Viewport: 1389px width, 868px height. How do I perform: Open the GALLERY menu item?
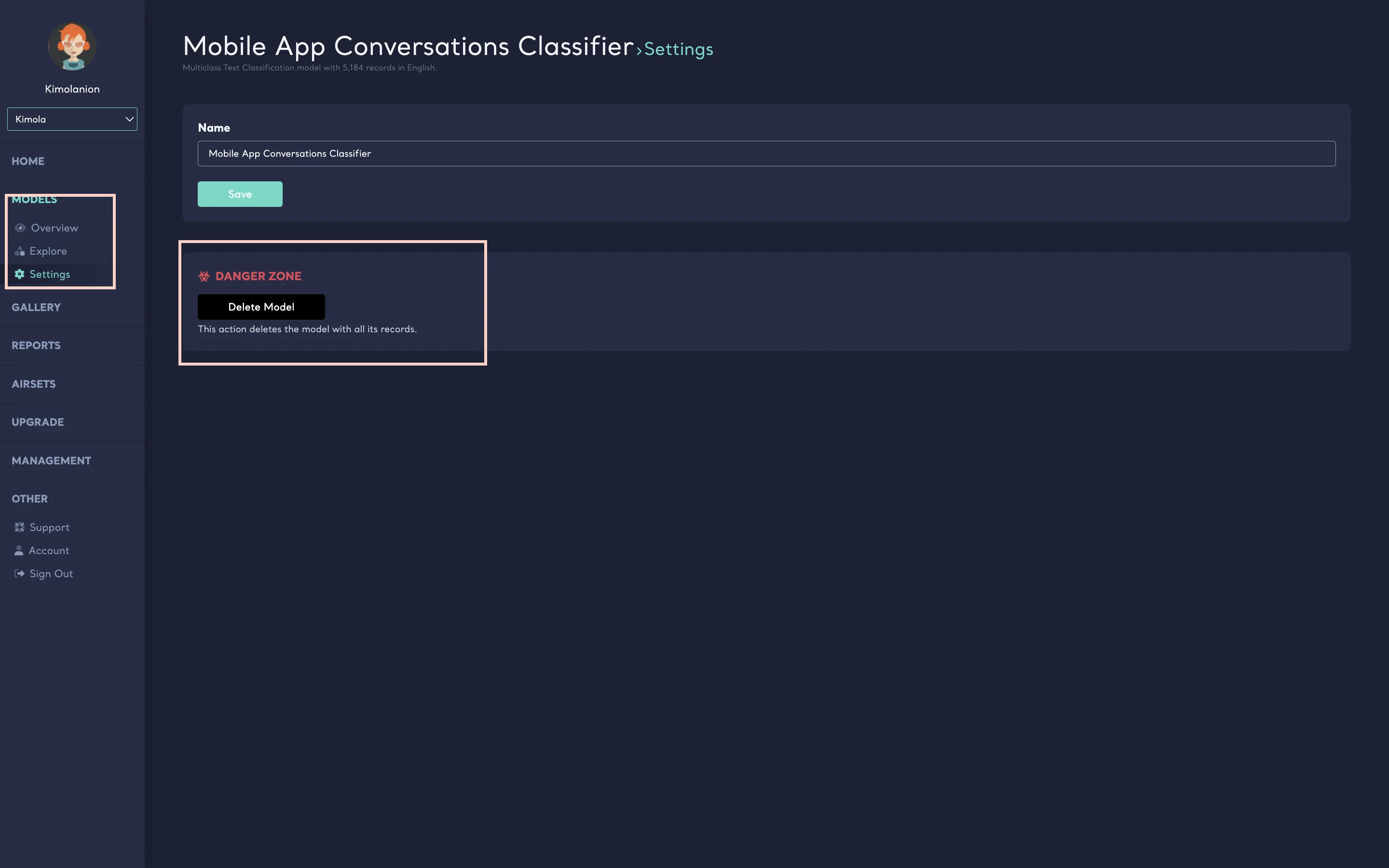click(x=36, y=307)
